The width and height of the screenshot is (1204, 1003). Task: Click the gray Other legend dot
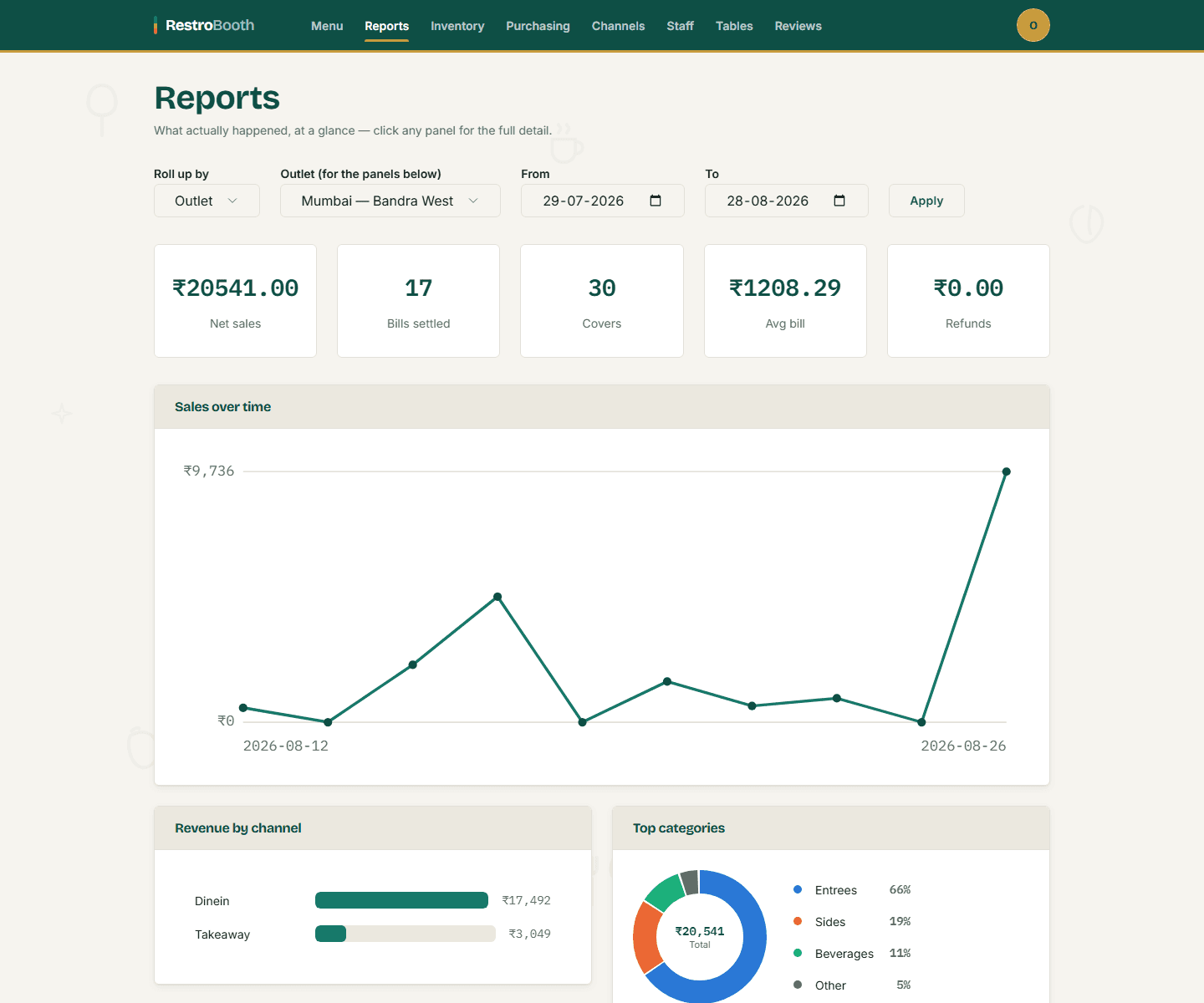(x=798, y=985)
